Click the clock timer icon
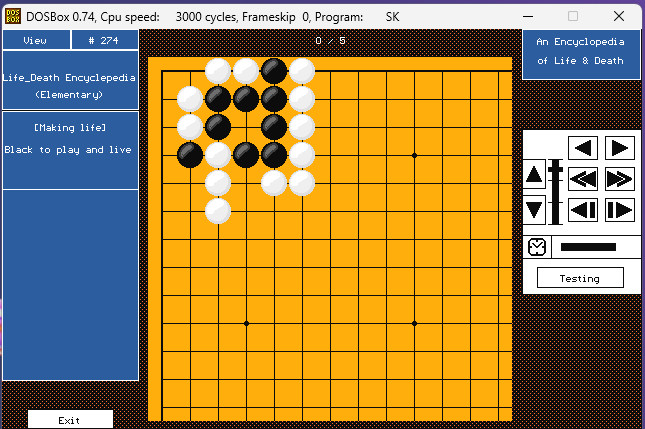645x429 pixels. pos(537,247)
